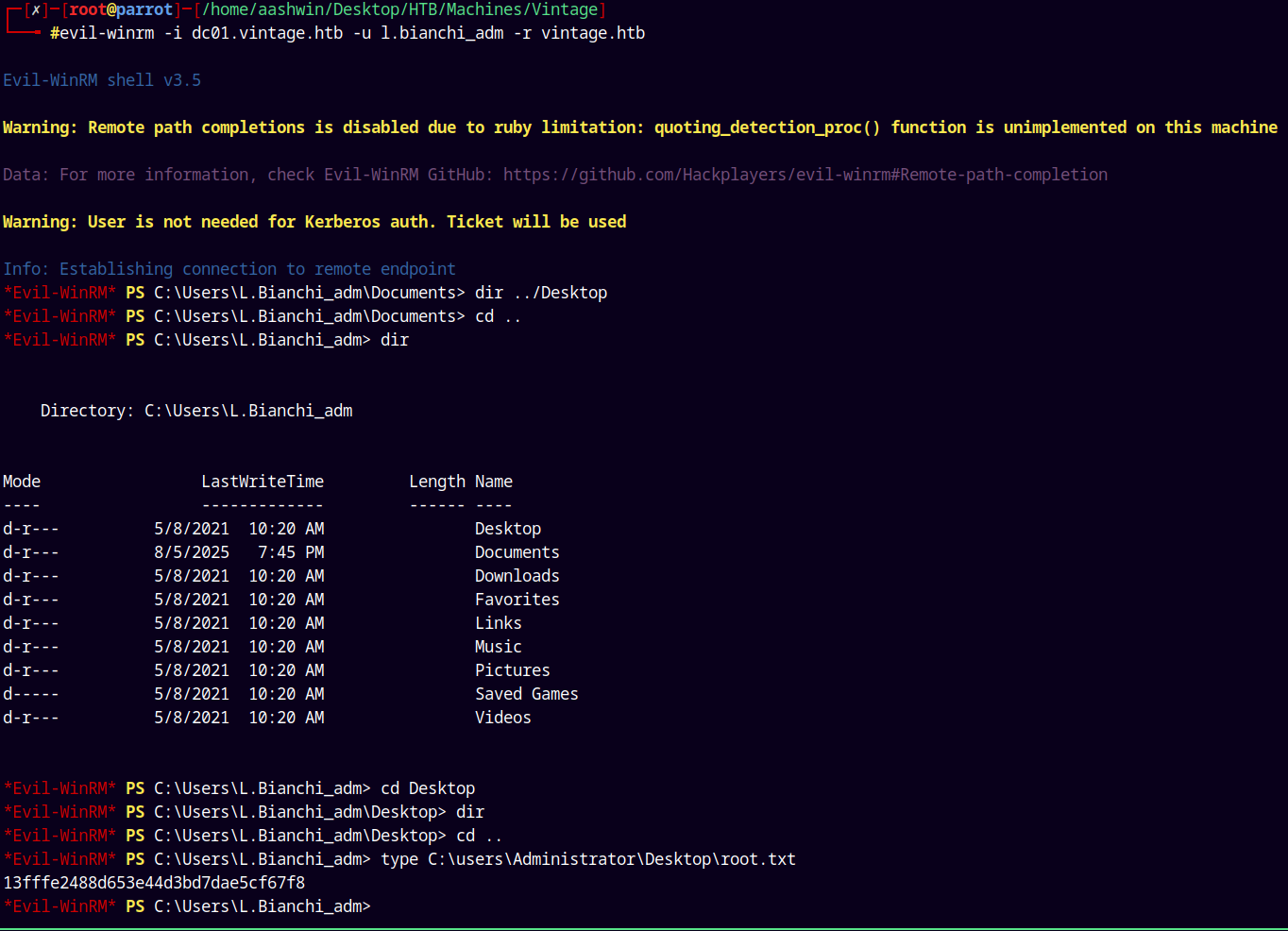Click the Remote path completions warning line

pyautogui.click(x=640, y=127)
